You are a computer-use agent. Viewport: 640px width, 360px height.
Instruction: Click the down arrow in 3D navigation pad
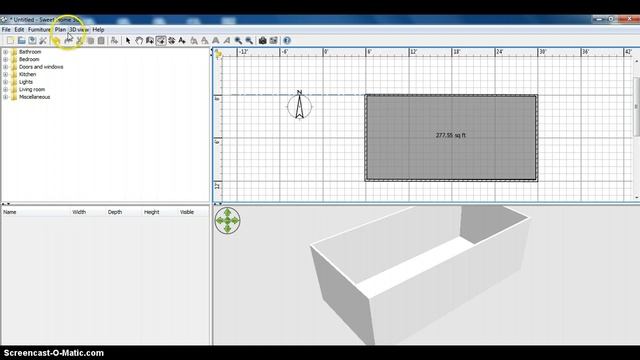pyautogui.click(x=227, y=229)
